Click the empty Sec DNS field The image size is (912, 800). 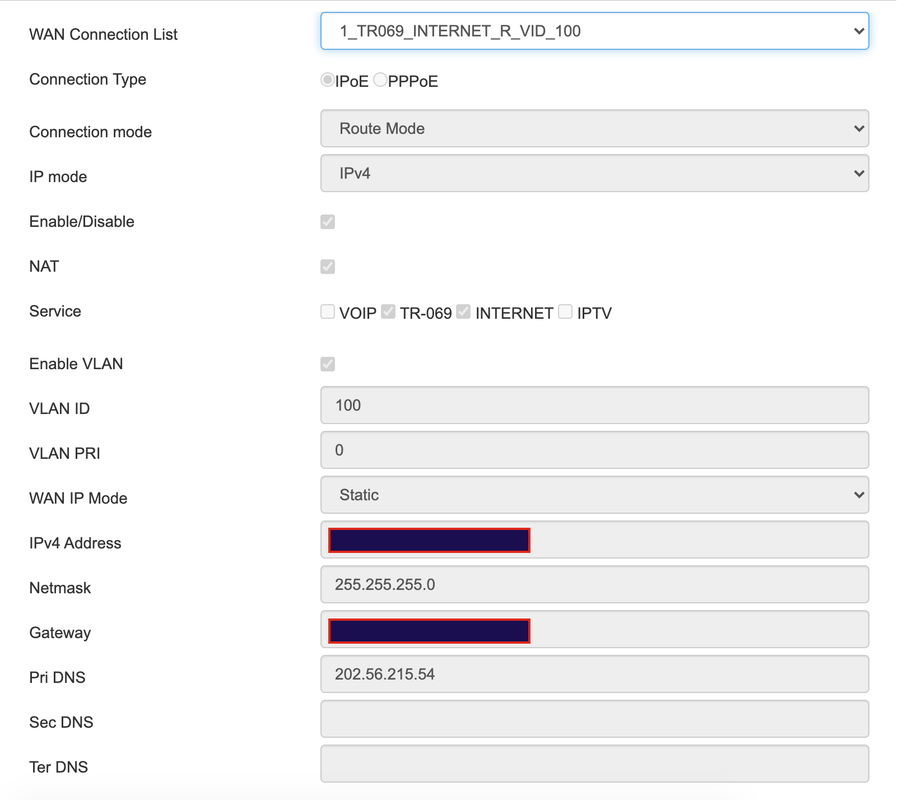click(x=594, y=720)
